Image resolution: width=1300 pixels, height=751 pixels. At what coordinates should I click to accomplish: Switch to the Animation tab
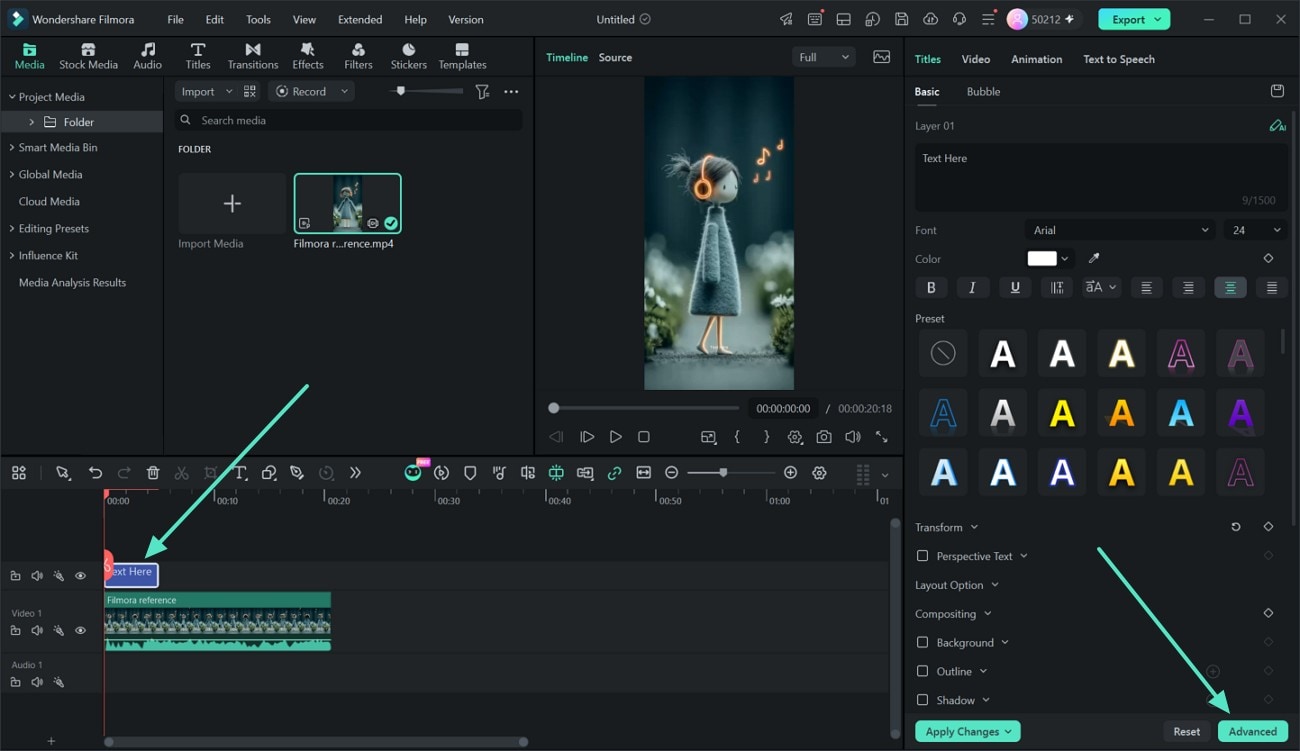(x=1036, y=59)
